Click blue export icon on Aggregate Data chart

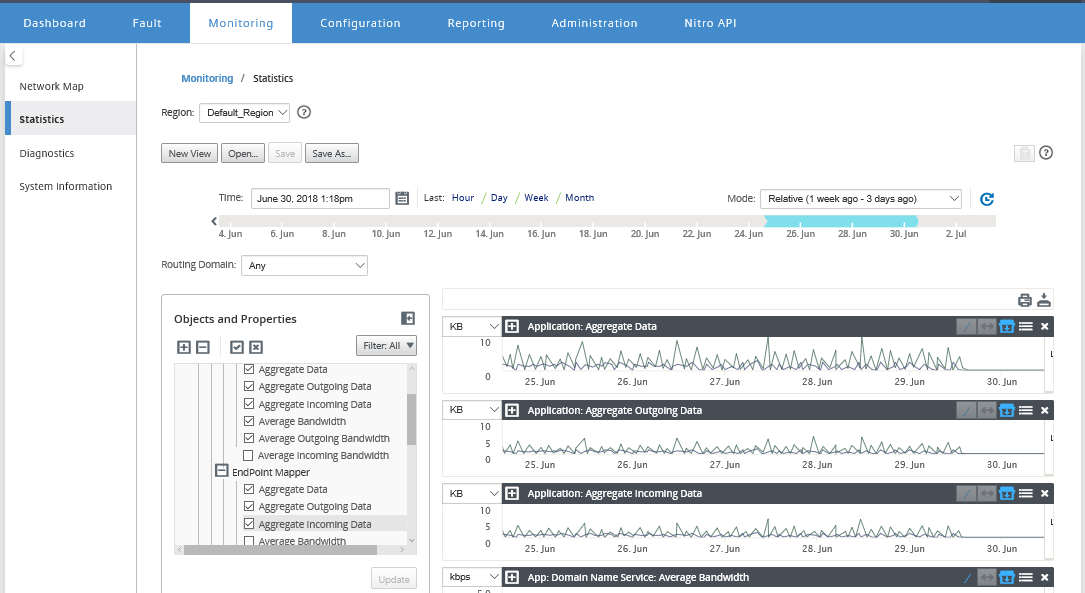pos(1007,327)
